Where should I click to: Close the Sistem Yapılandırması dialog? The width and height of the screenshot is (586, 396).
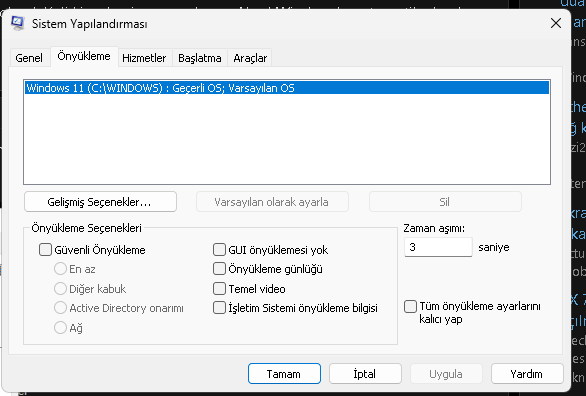556,23
